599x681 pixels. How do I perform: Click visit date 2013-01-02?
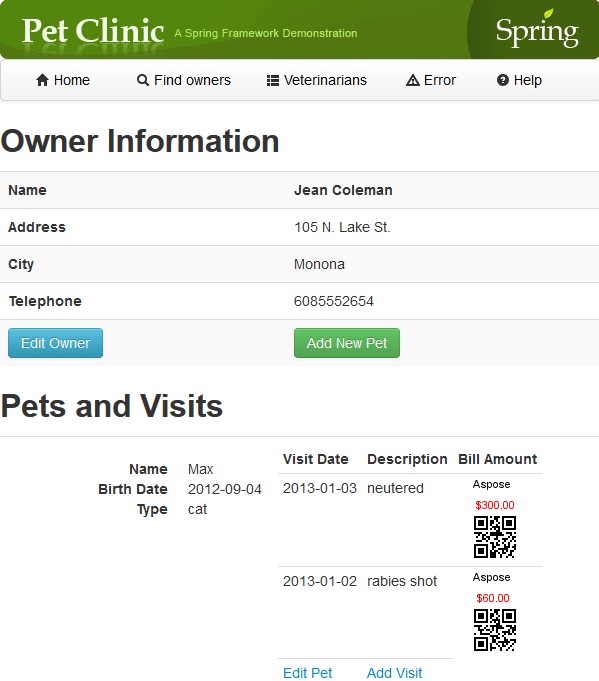tap(320, 581)
